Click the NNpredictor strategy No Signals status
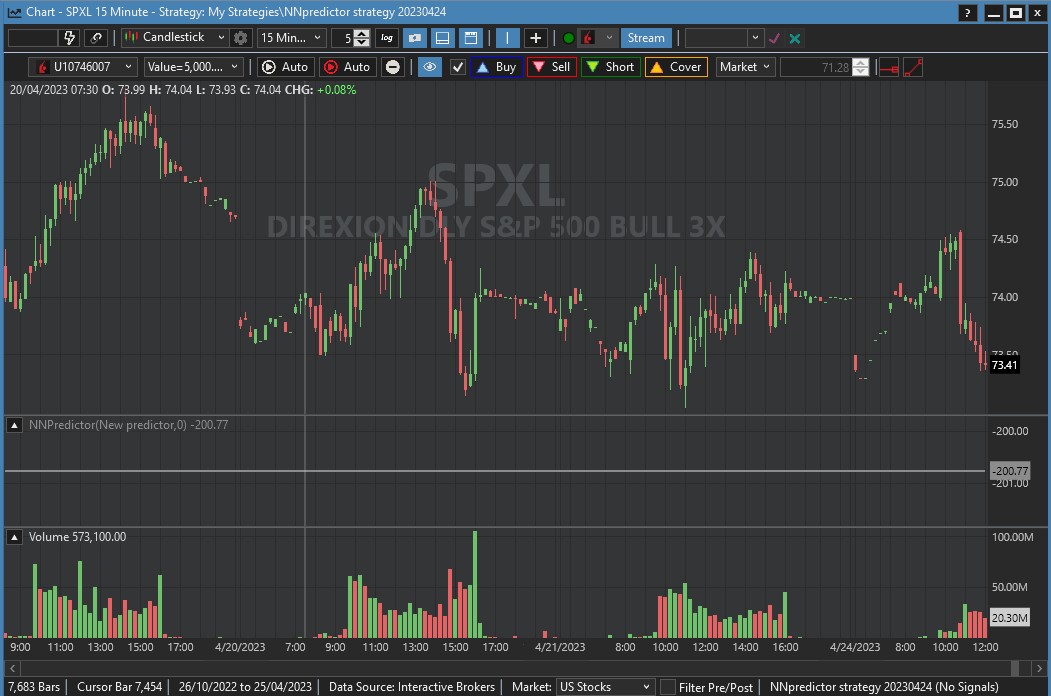This screenshot has height=696, width=1051. tap(884, 687)
